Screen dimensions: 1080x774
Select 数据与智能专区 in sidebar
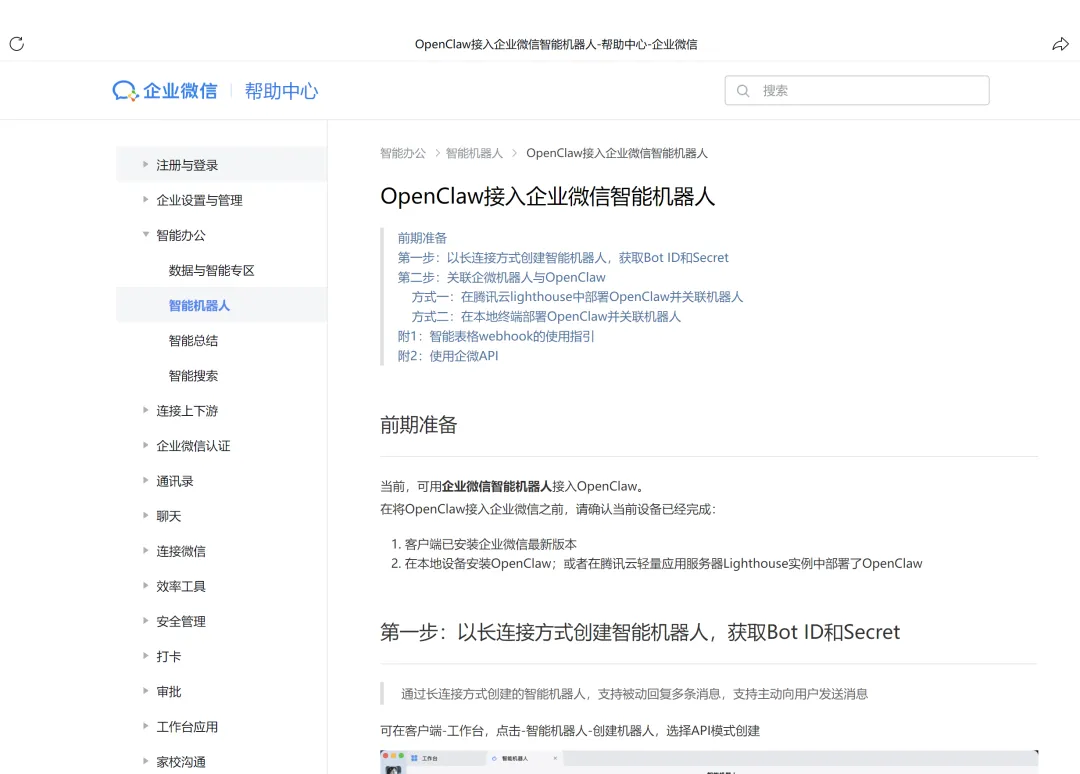212,271
